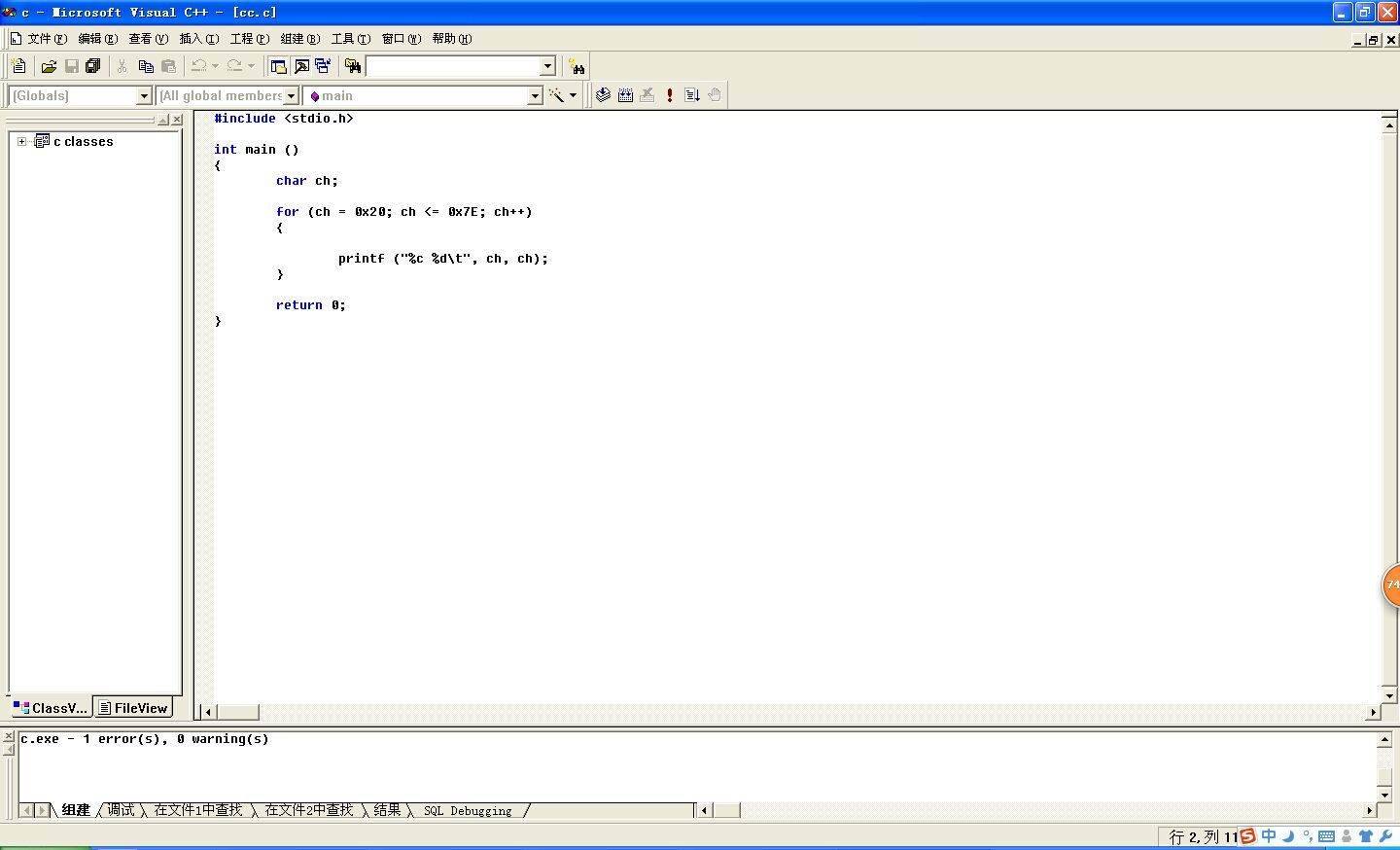Select the SQL Debugging output tab

pos(468,810)
